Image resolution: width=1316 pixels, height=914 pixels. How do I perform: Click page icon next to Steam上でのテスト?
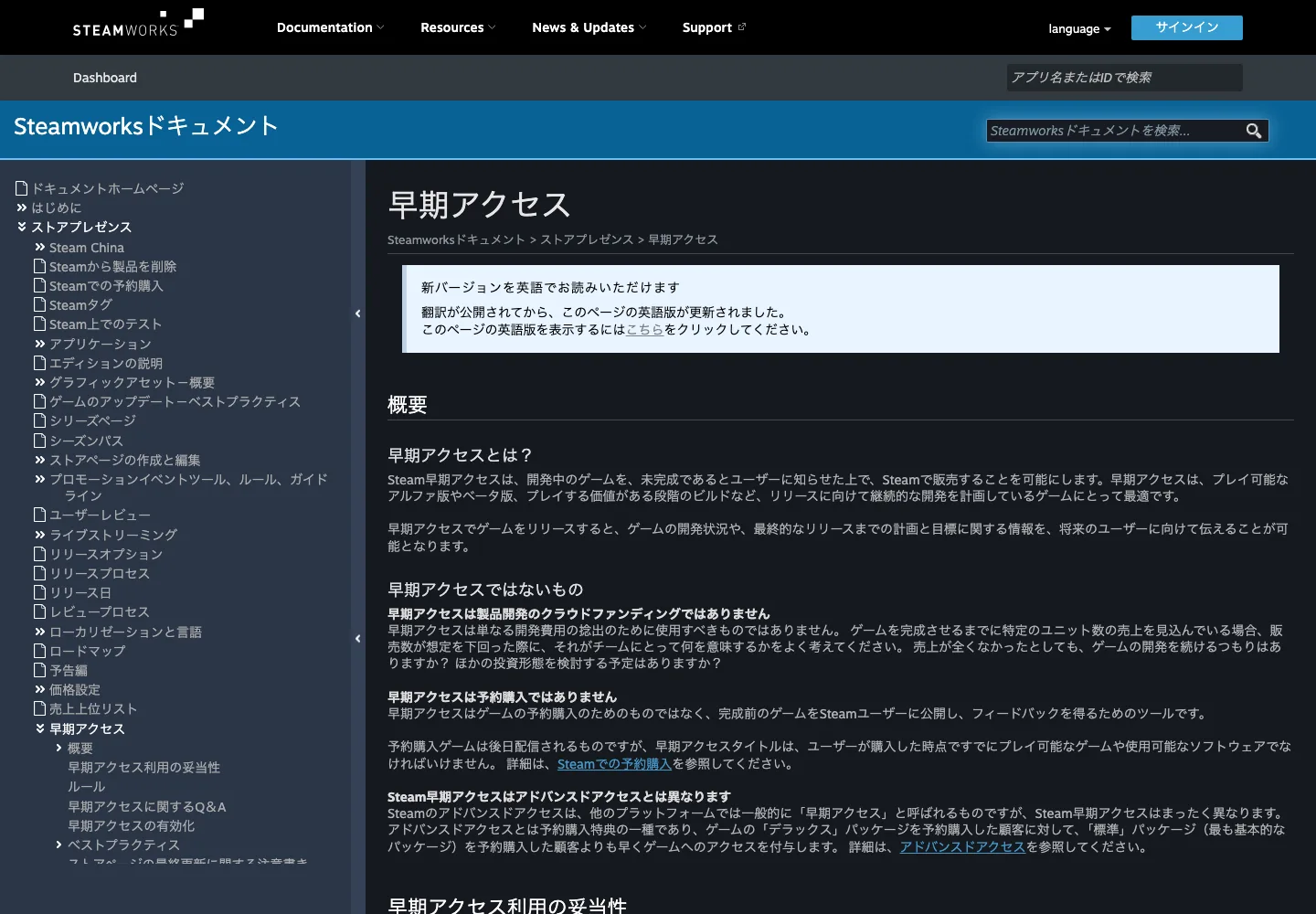[x=39, y=324]
